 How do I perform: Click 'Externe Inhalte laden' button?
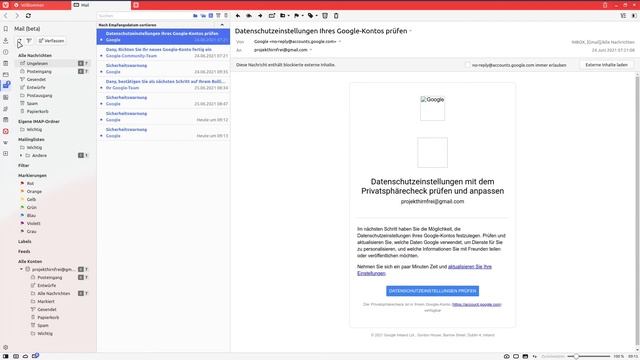point(606,65)
